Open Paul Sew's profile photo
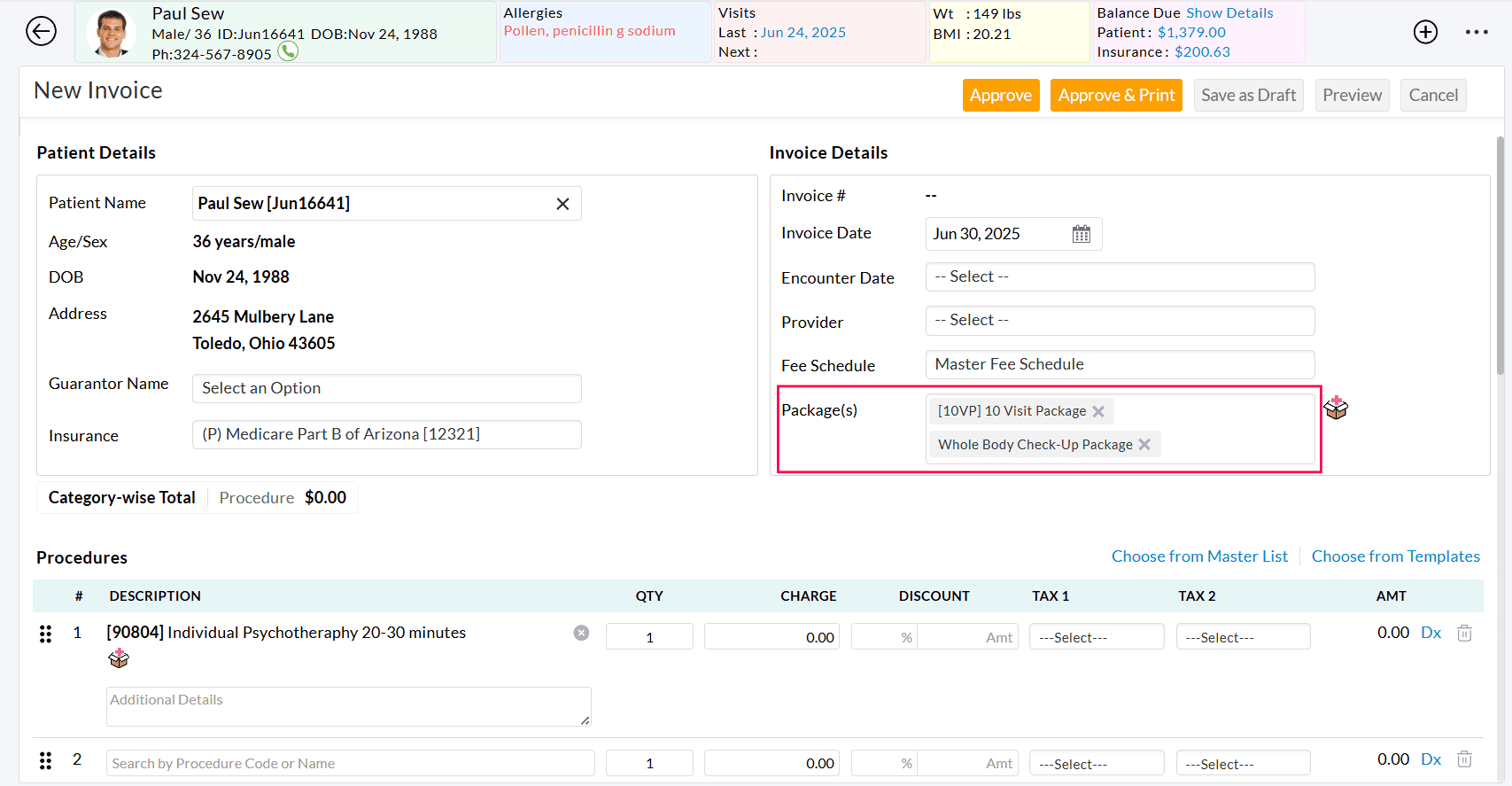 pos(112,34)
